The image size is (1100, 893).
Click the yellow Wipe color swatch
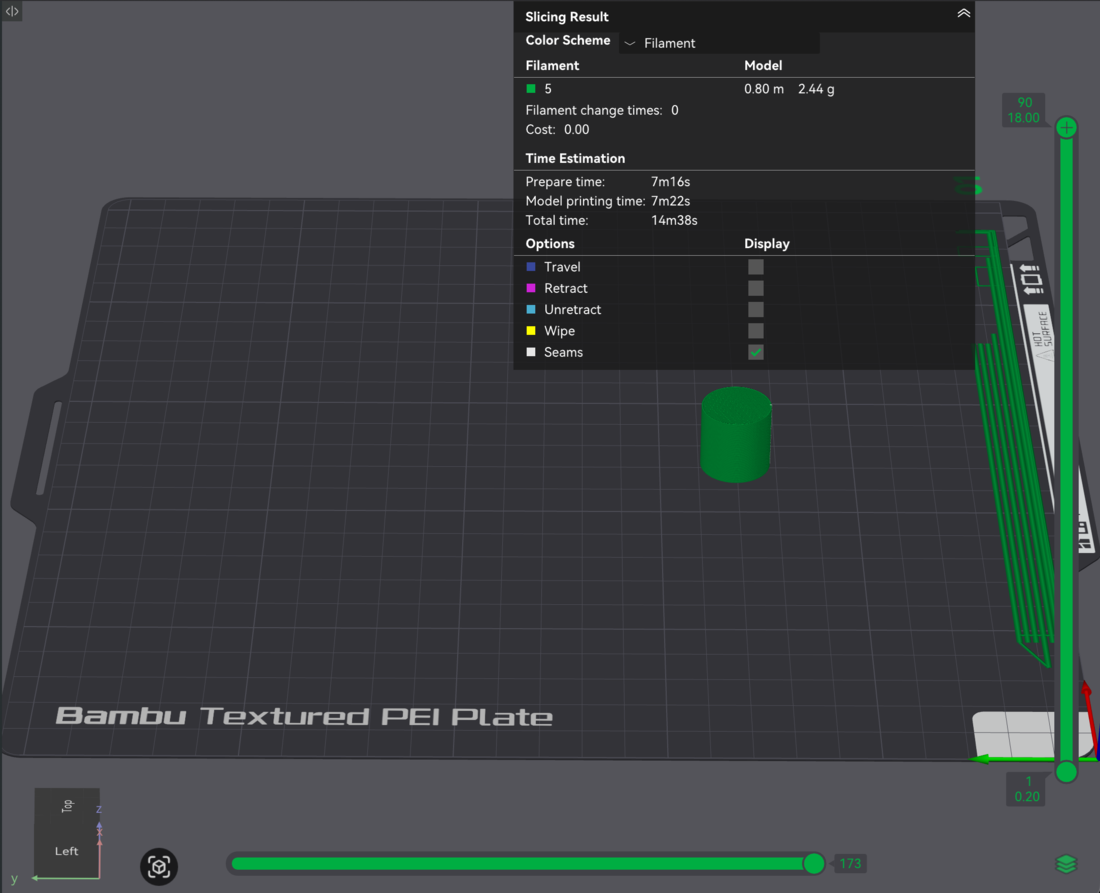click(x=531, y=330)
